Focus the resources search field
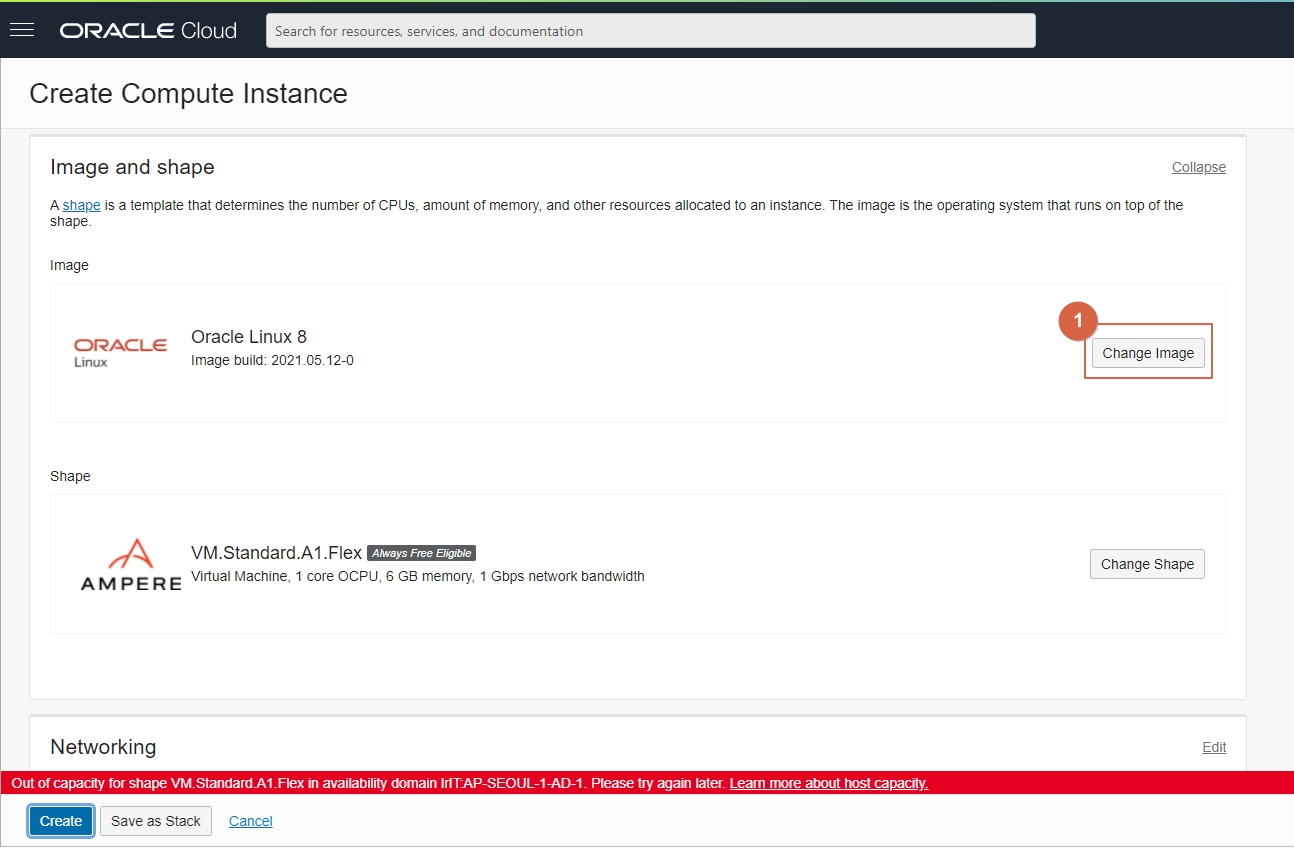 pyautogui.click(x=651, y=31)
